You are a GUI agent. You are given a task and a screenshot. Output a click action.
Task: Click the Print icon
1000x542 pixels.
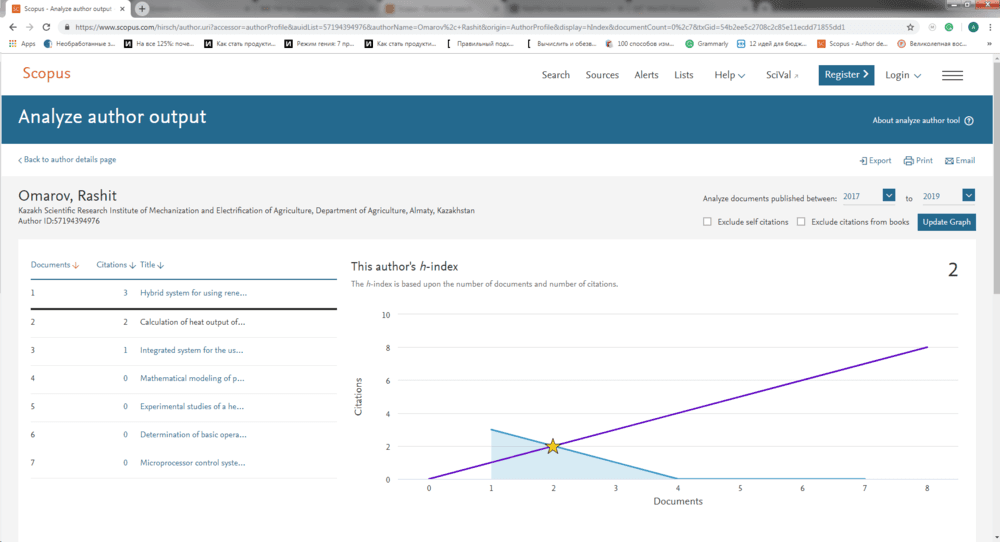click(908, 161)
